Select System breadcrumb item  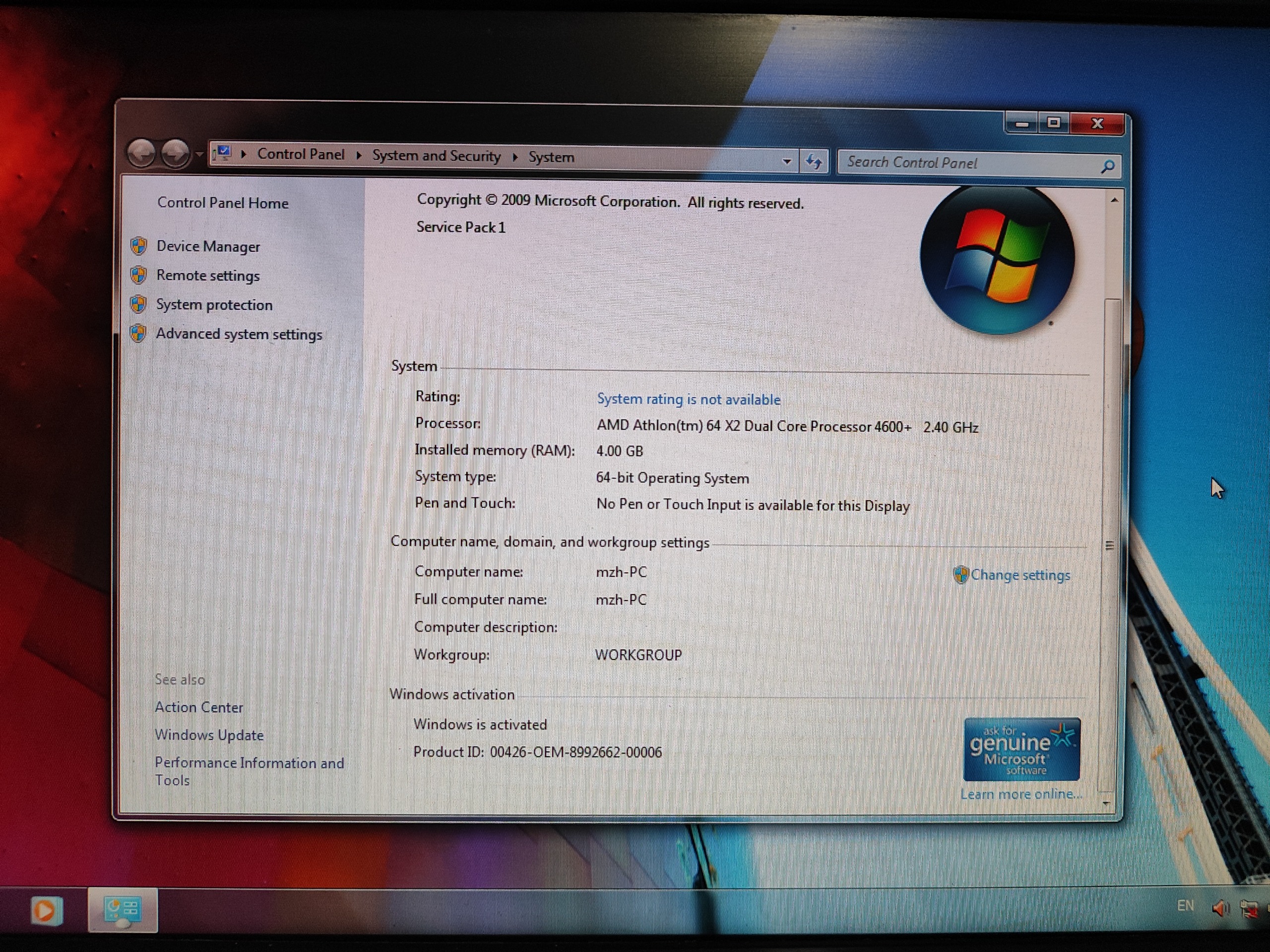click(551, 157)
